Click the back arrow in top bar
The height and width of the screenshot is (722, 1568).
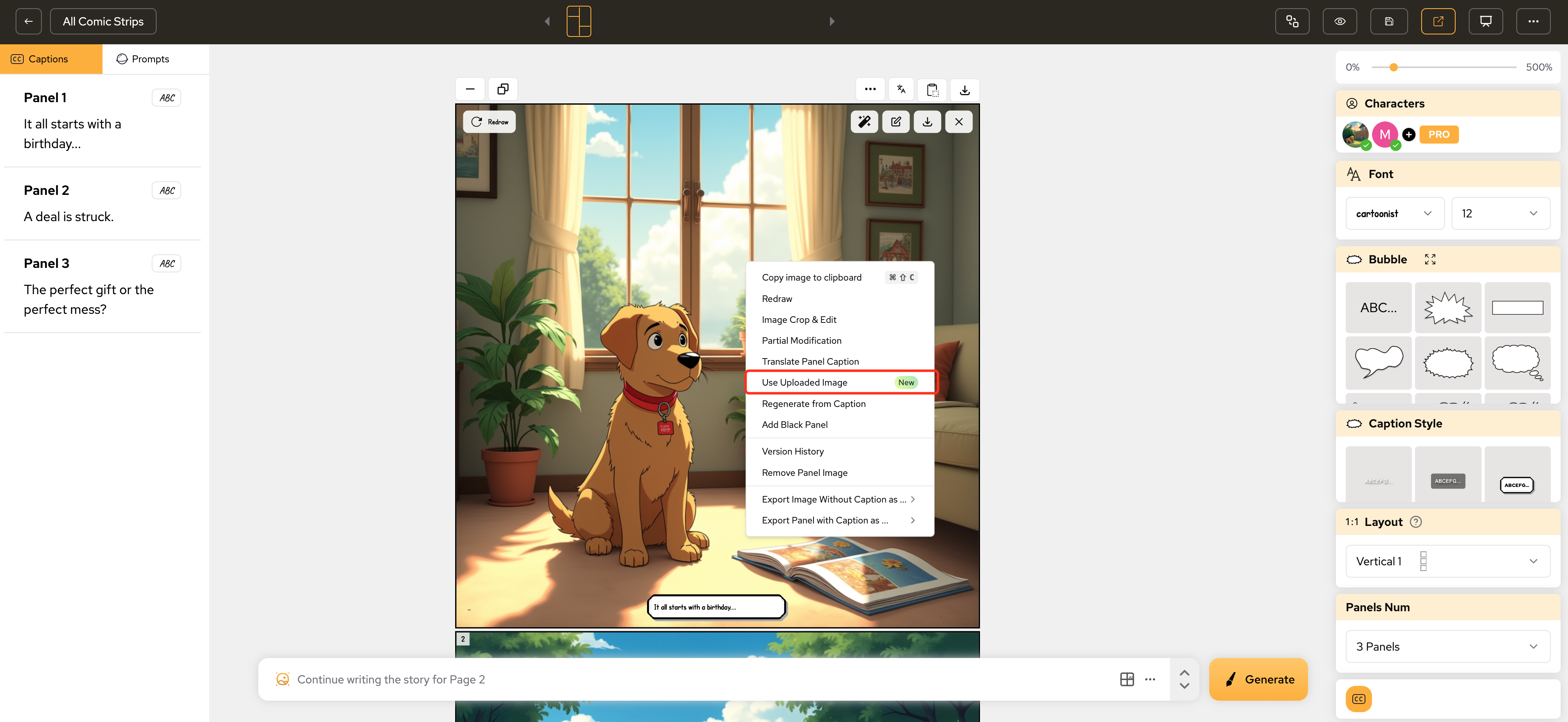[x=29, y=21]
